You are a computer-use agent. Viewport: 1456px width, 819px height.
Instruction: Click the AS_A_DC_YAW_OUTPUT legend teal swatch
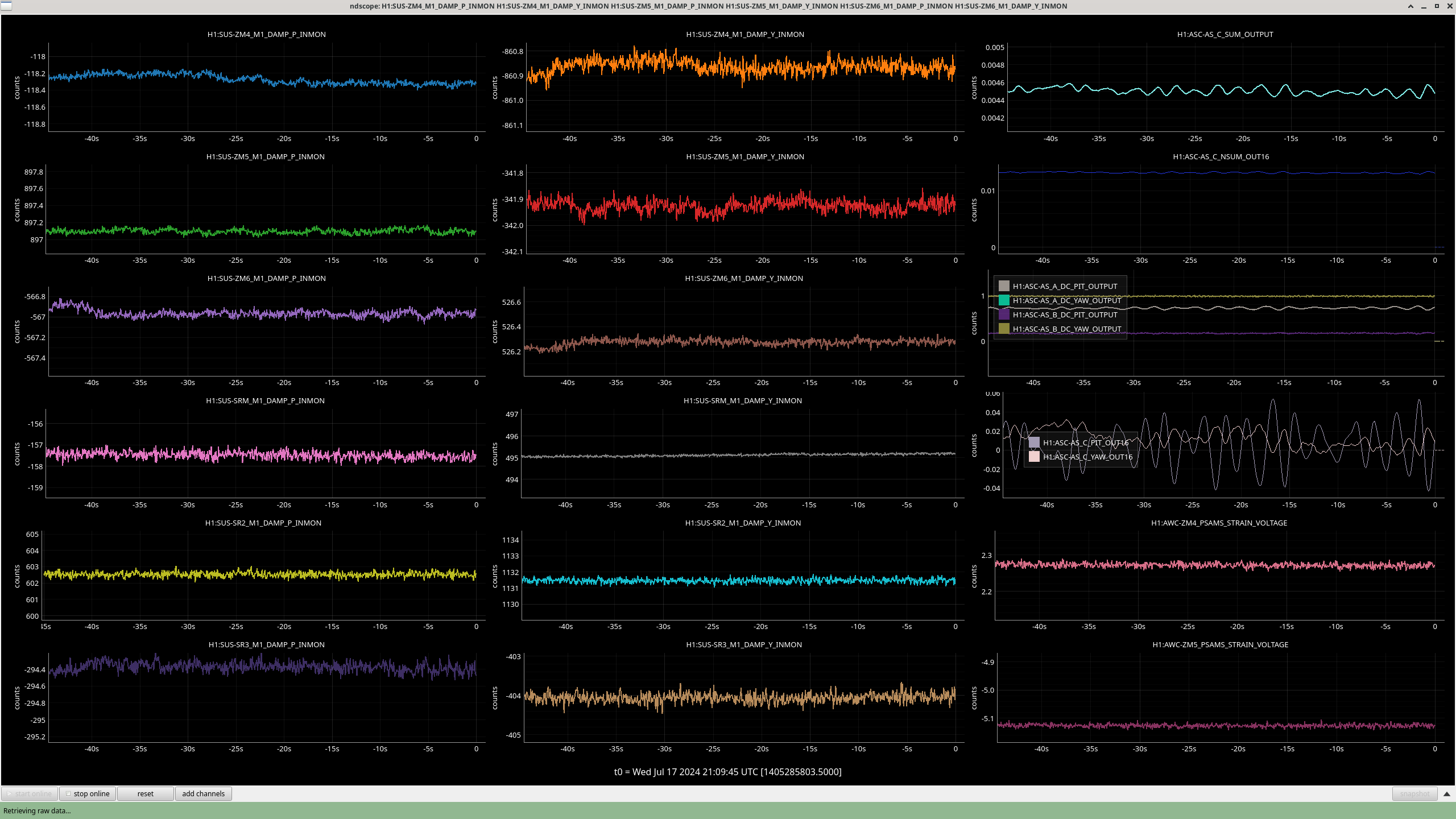click(x=1004, y=300)
